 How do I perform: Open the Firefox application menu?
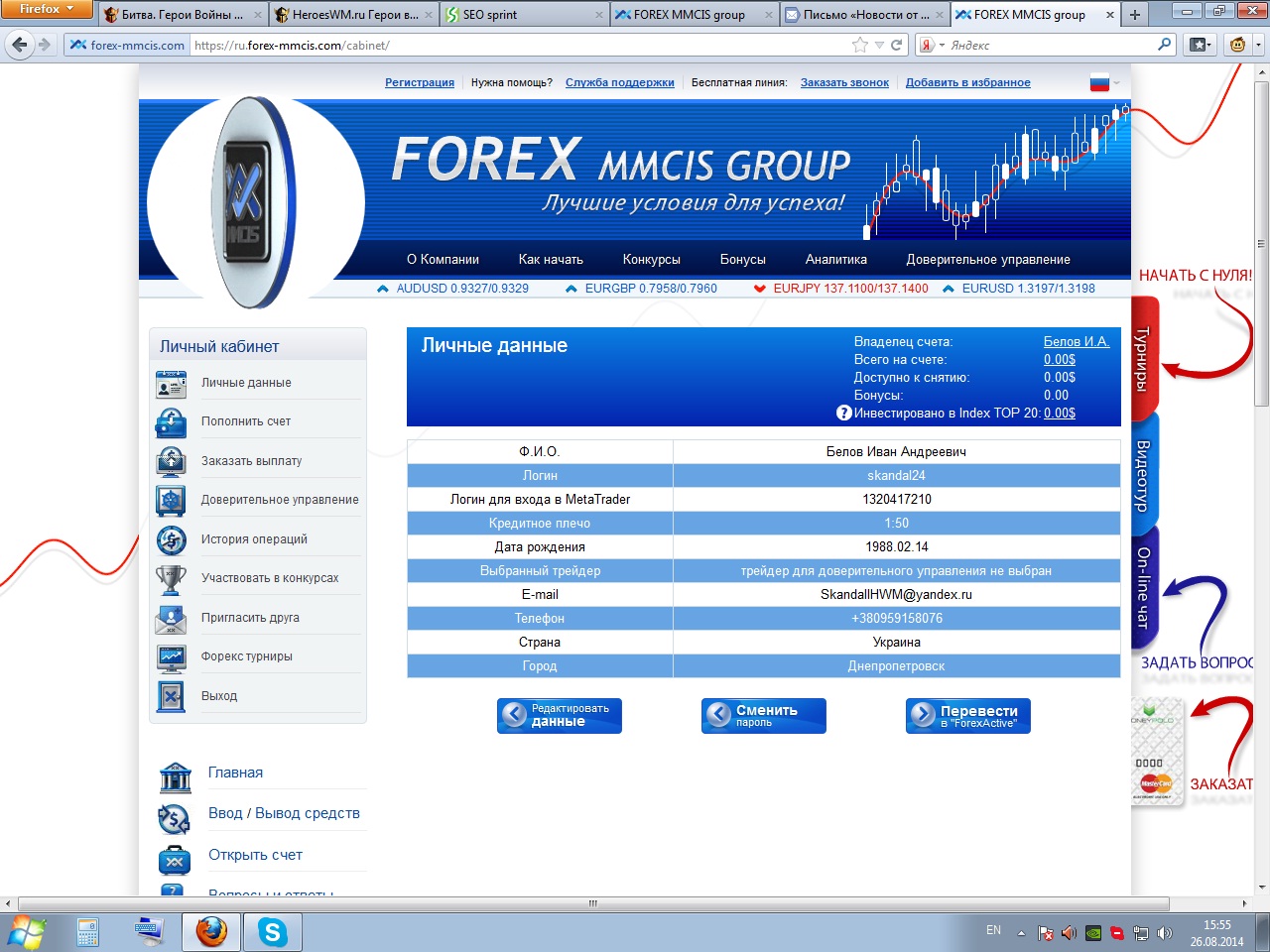47,9
